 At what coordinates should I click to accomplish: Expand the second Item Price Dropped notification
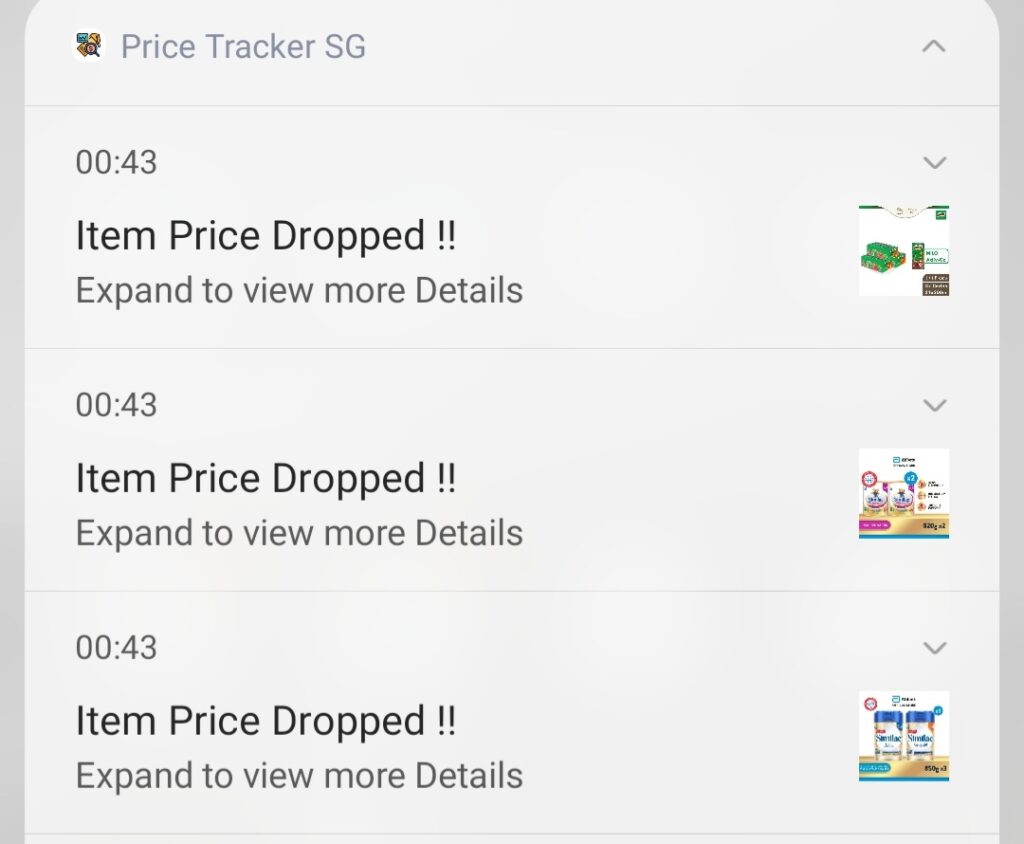pyautogui.click(x=933, y=405)
